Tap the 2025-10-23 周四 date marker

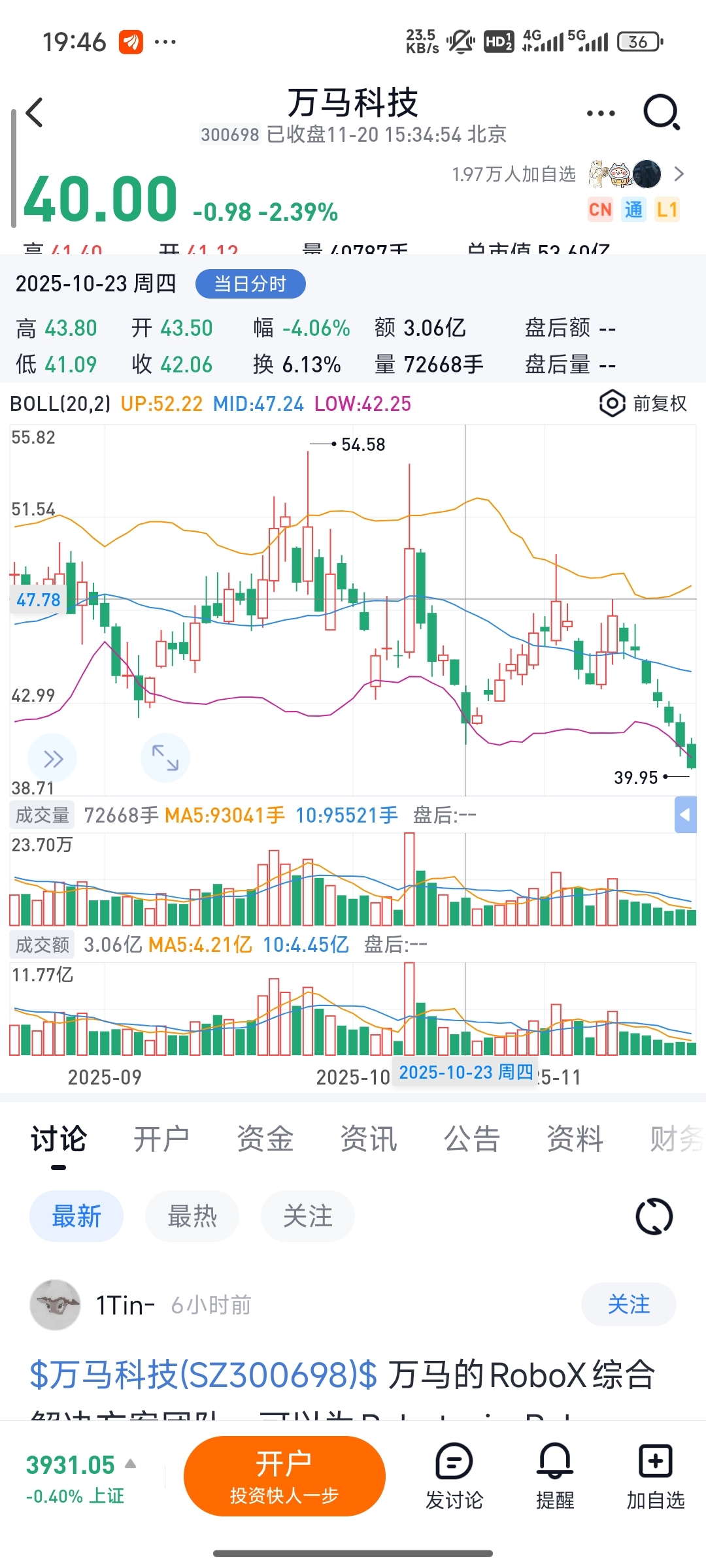click(x=465, y=1072)
